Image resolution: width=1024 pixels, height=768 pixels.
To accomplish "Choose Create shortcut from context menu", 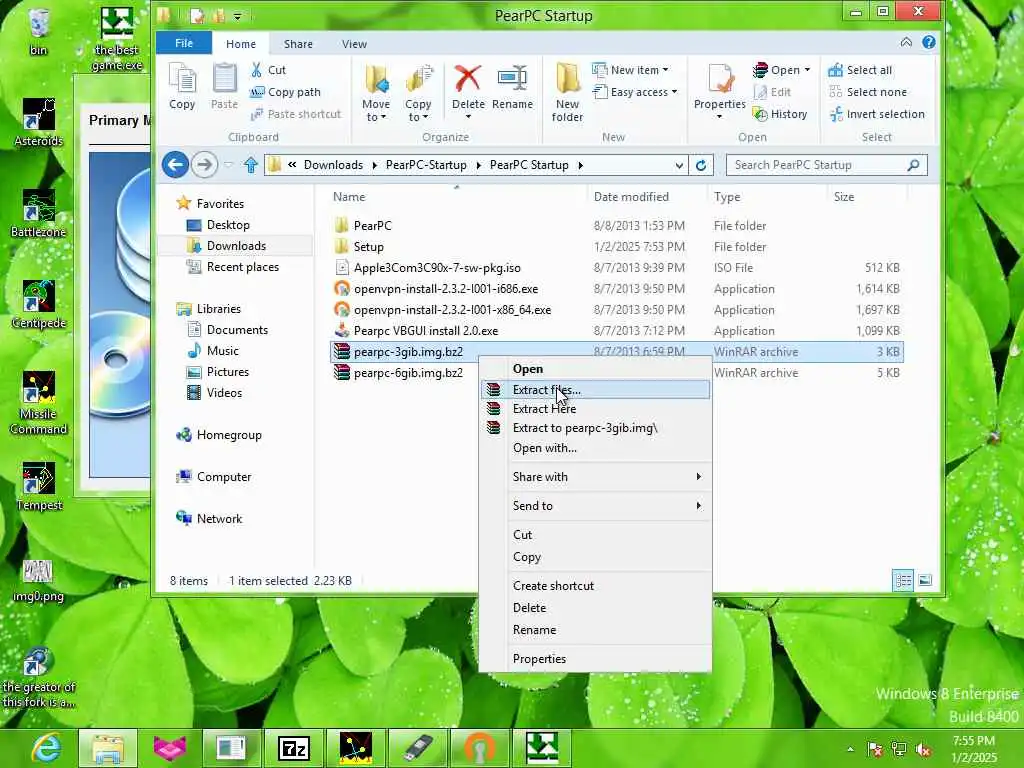I will 595,586.
